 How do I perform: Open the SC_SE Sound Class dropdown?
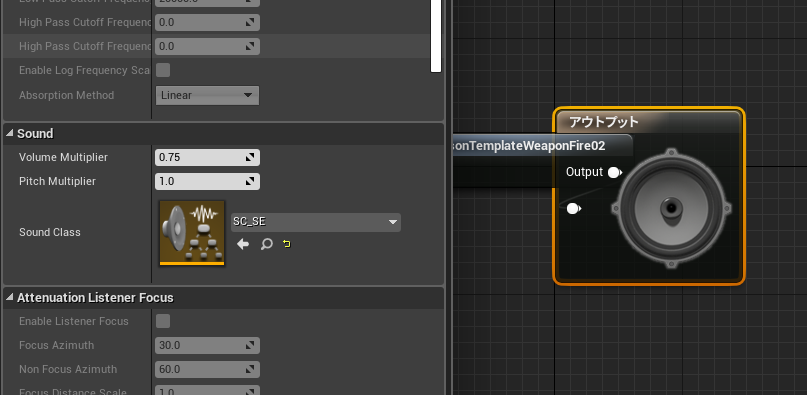point(315,222)
